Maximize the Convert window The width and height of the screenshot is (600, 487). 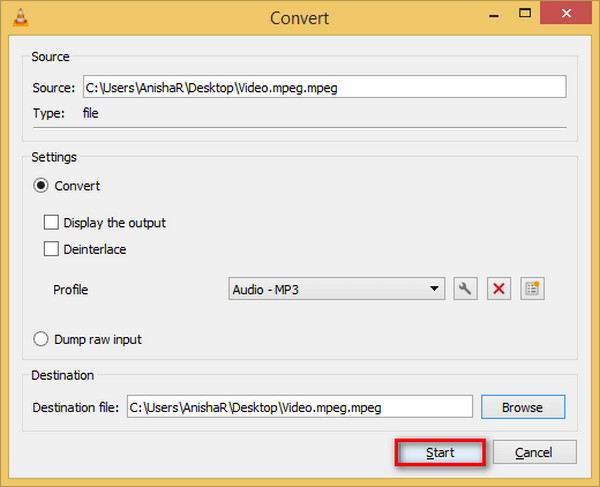tap(525, 13)
